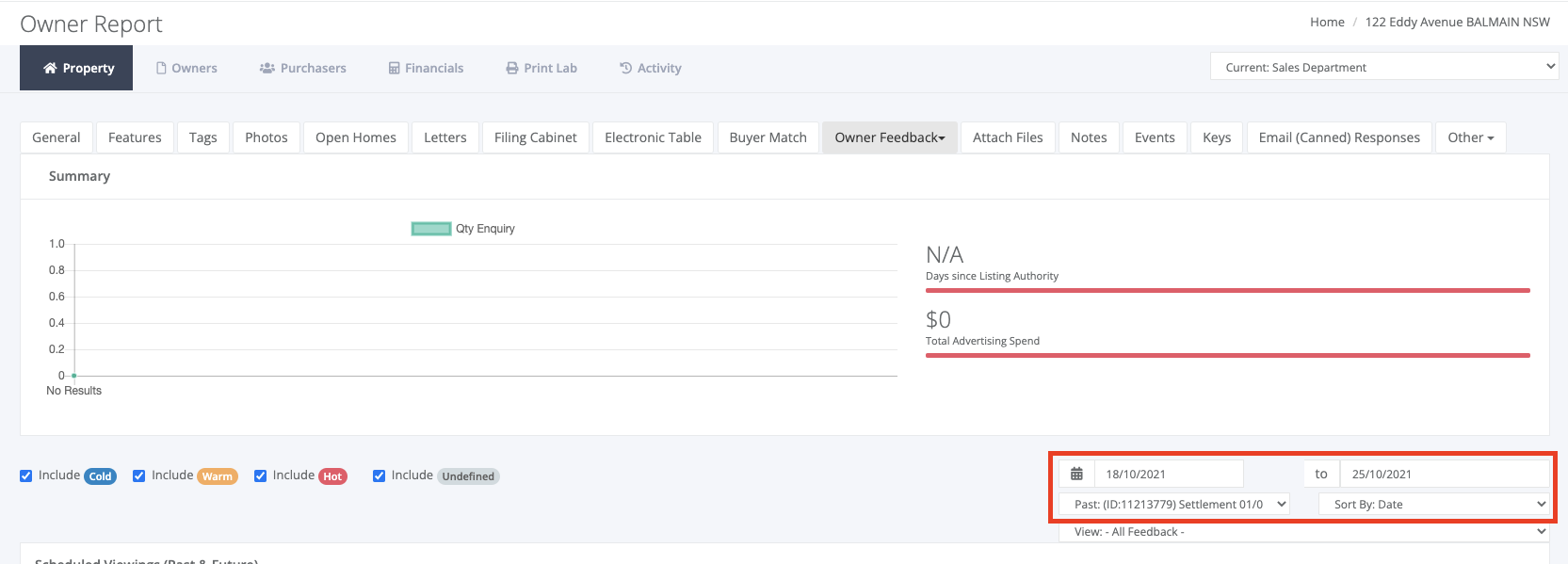Image resolution: width=1568 pixels, height=564 pixels.
Task: Select the Features sub-tab
Action: (135, 137)
